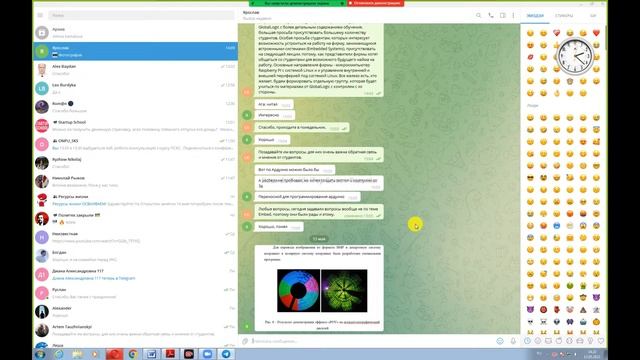Click the analog clock desktop gadget
This screenshot has height=360, width=640.
click(575, 56)
